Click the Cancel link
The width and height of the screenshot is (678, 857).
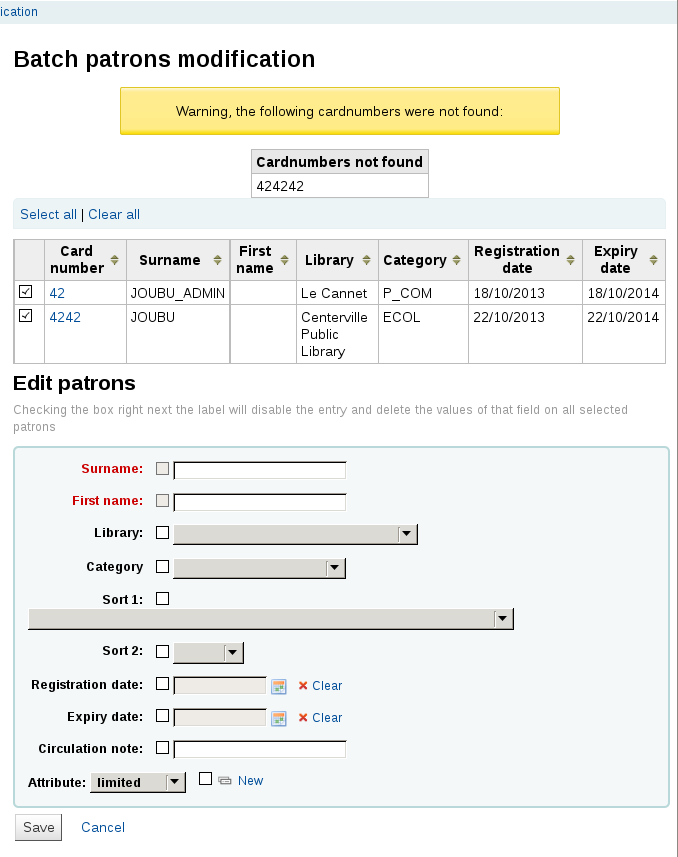pyautogui.click(x=103, y=827)
